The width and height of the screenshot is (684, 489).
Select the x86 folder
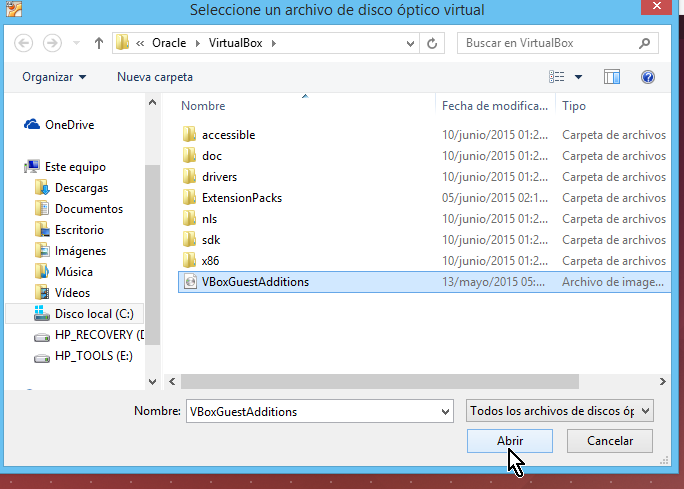[x=201, y=261]
